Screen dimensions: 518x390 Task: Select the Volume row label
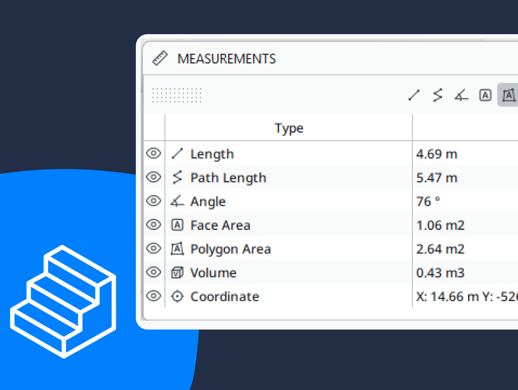tap(213, 273)
